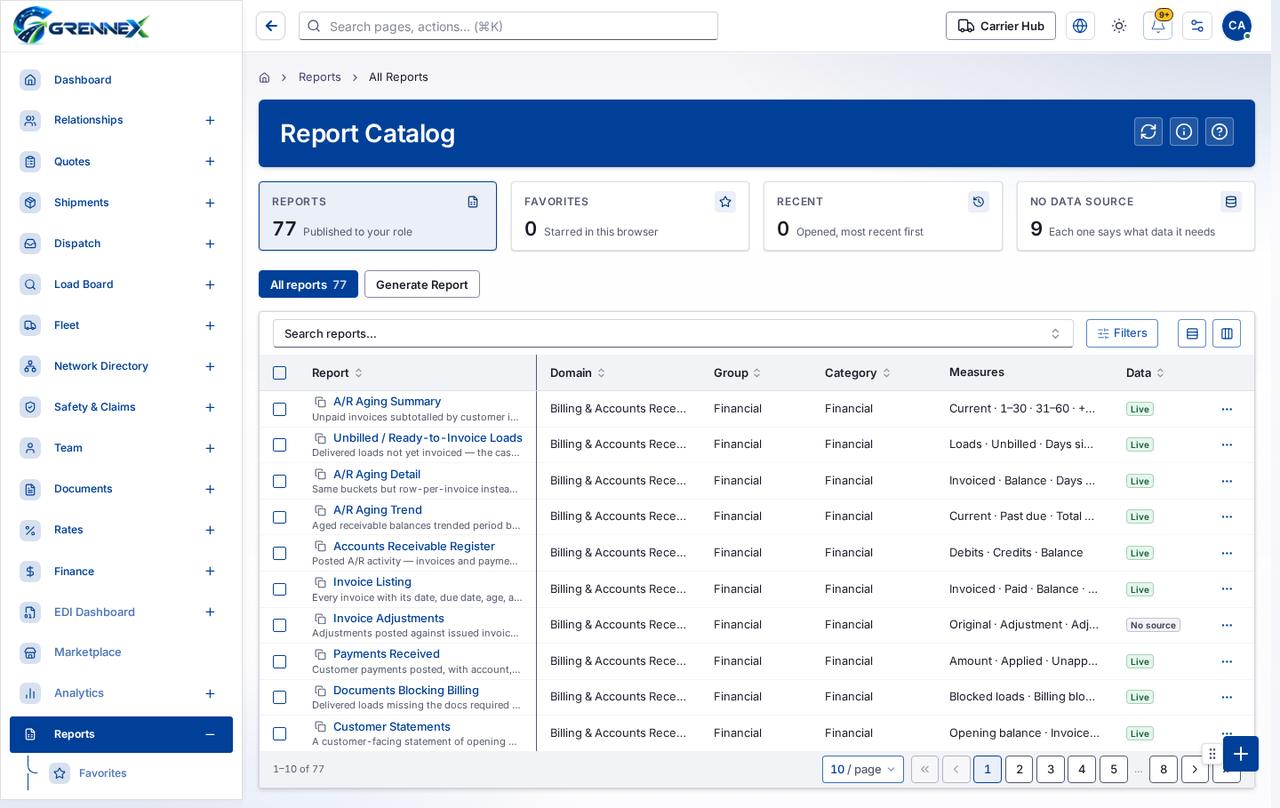This screenshot has height=808, width=1280.
Task: Expand the Shipments sidebar menu
Action: [x=210, y=203]
